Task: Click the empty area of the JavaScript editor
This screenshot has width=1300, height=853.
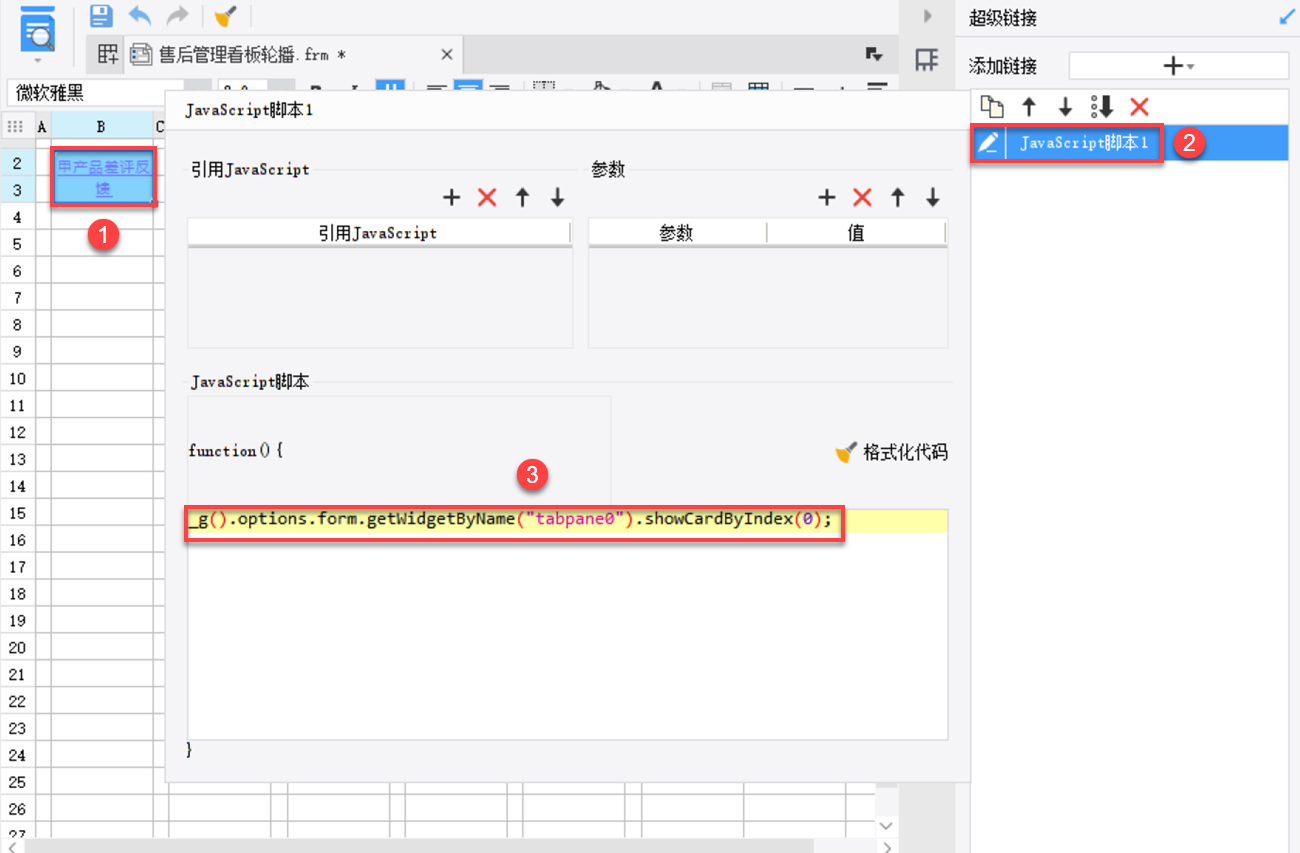Action: pos(567,636)
